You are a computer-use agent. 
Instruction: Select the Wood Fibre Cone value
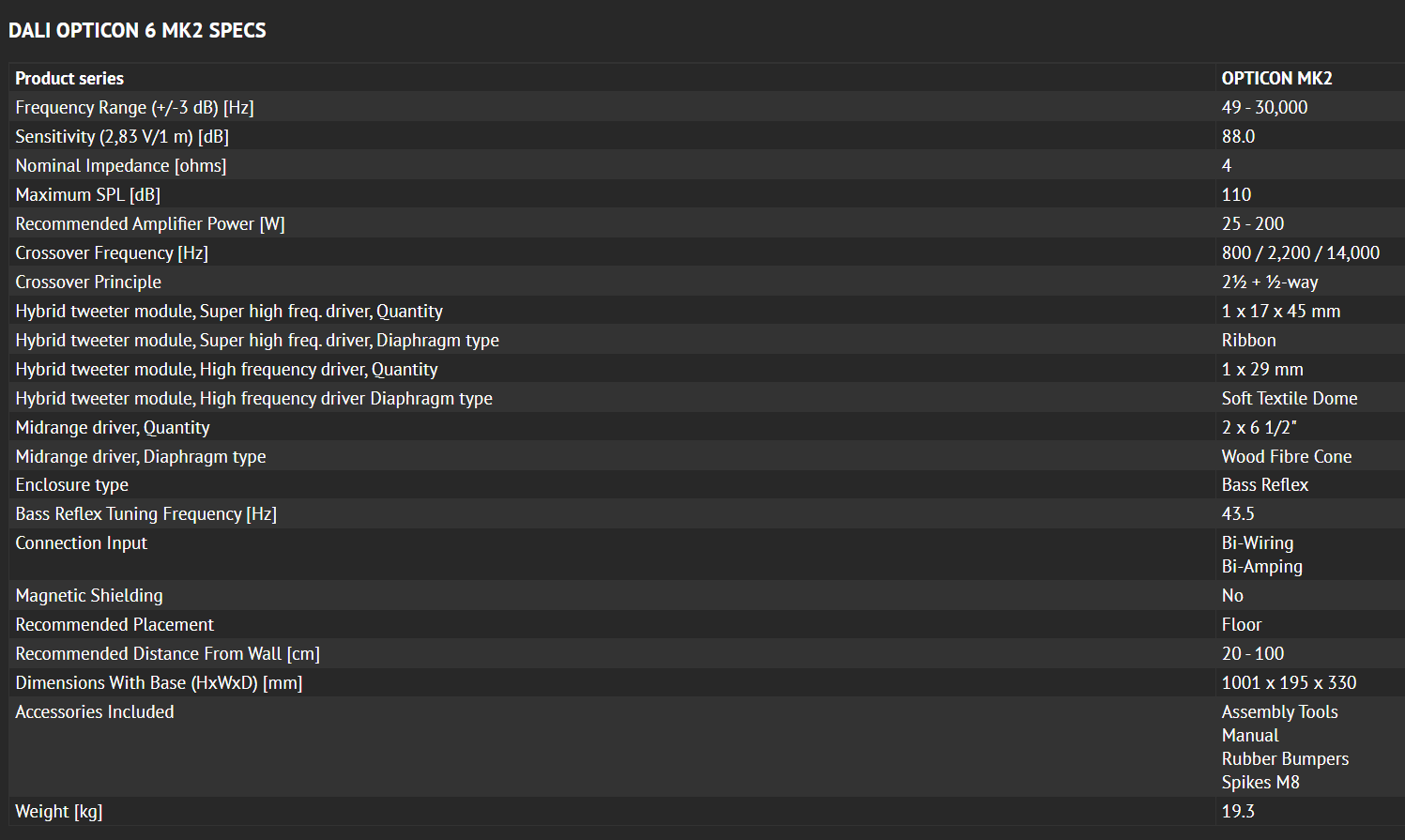[1286, 457]
